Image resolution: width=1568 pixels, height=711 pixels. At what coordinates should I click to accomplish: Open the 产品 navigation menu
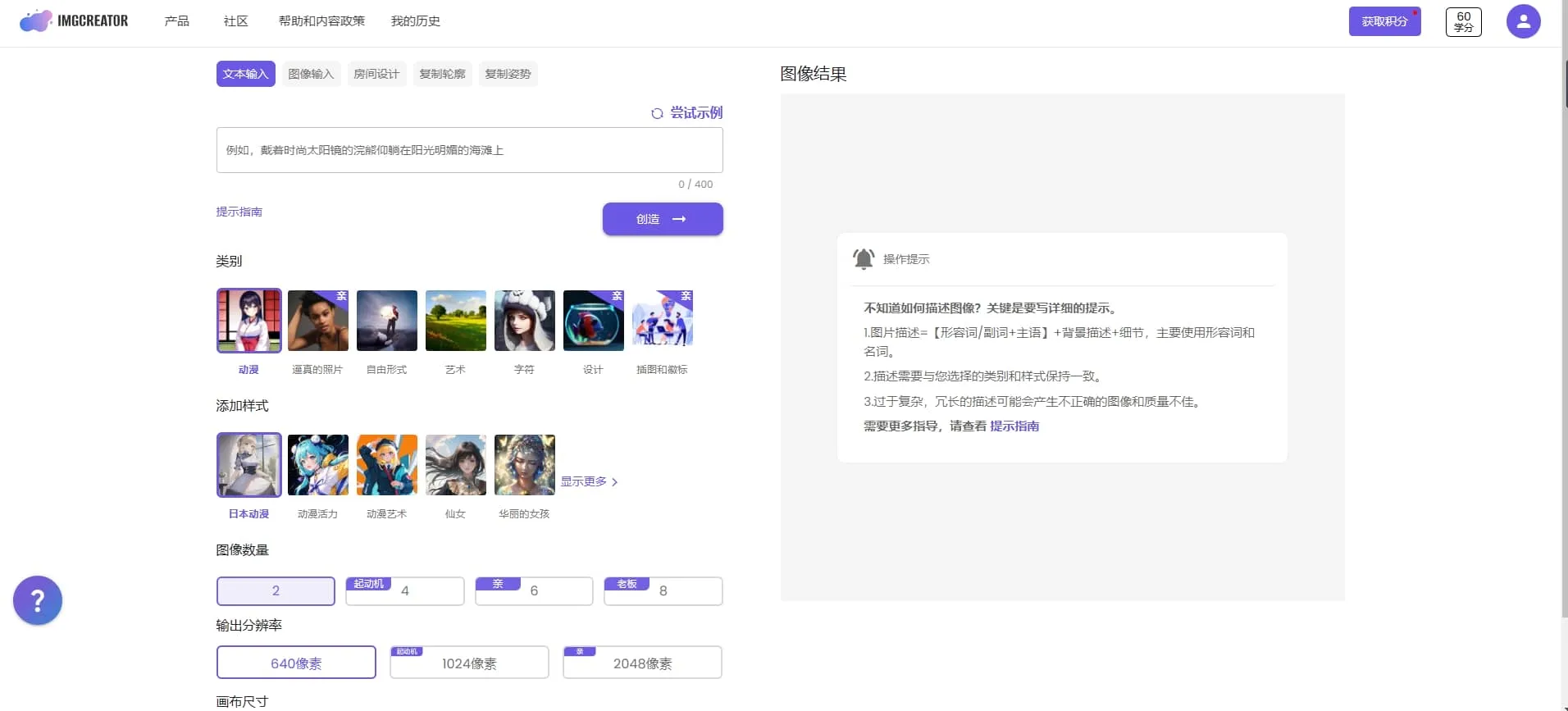point(177,21)
